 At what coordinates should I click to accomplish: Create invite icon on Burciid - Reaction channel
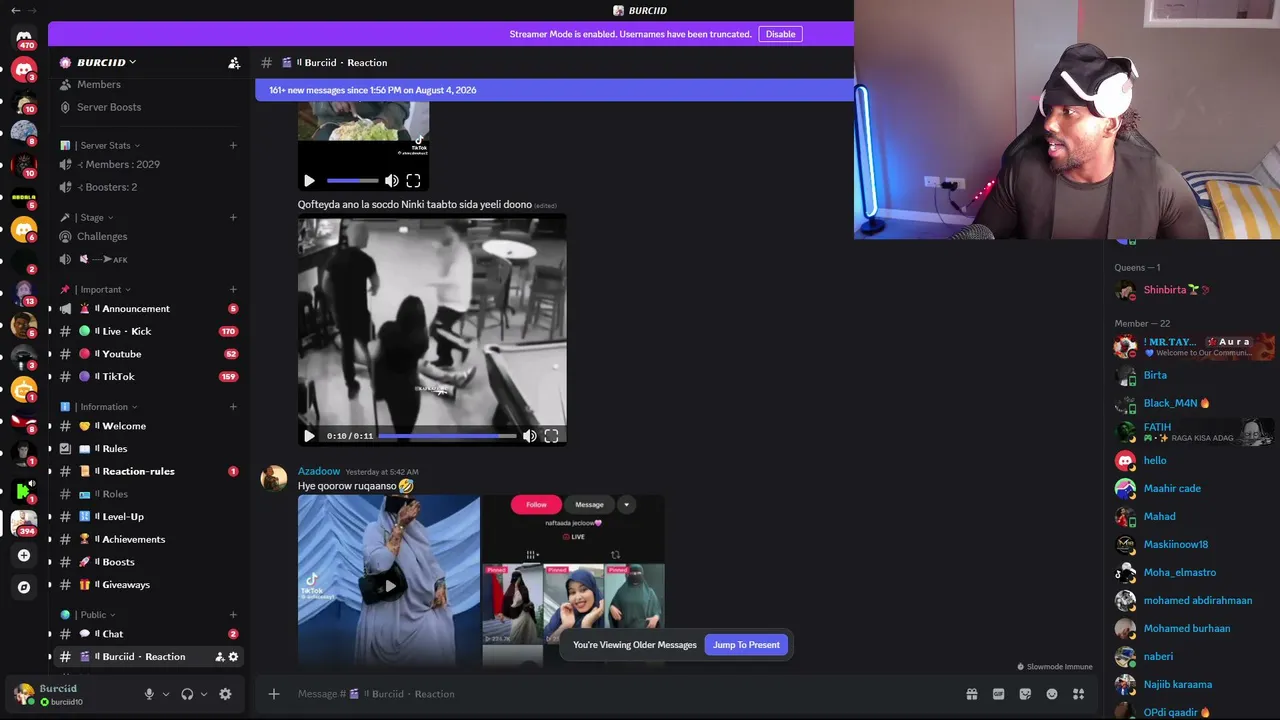(219, 657)
